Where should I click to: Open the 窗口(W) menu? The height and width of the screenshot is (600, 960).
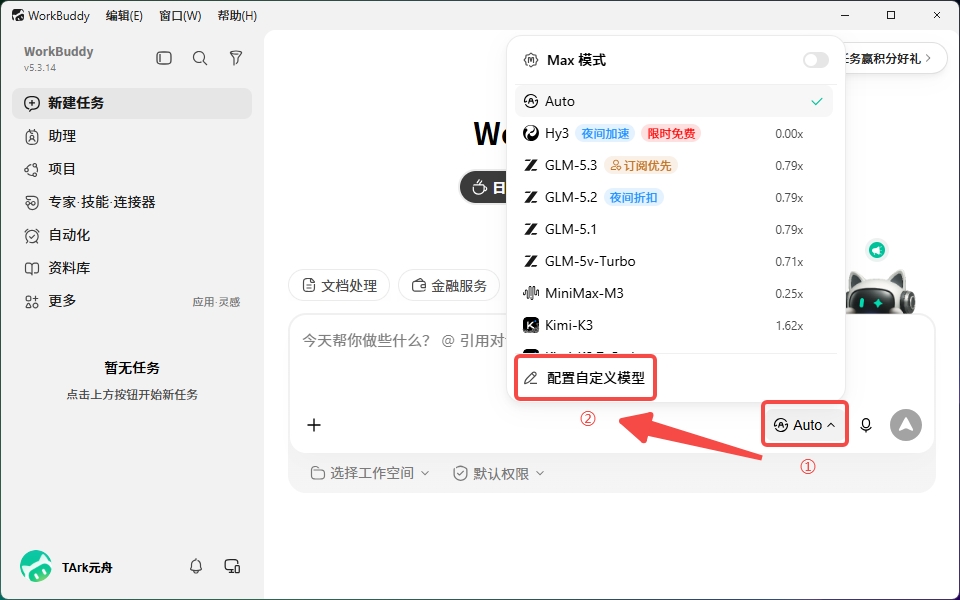(x=180, y=16)
